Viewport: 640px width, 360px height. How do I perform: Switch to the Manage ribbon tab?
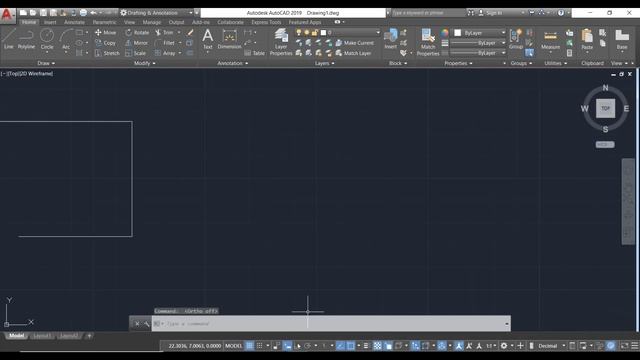[x=151, y=22]
